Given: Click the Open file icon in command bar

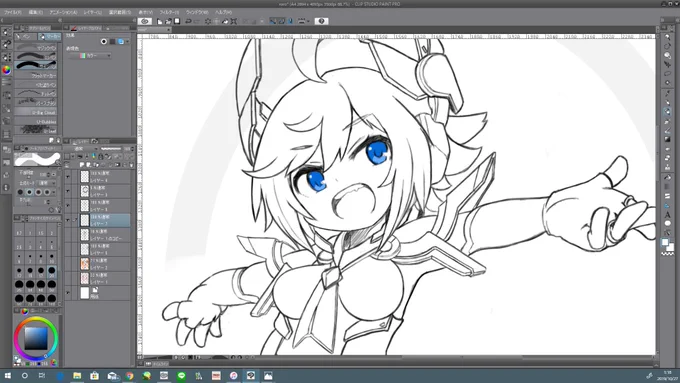Looking at the screenshot, I should [x=168, y=21].
